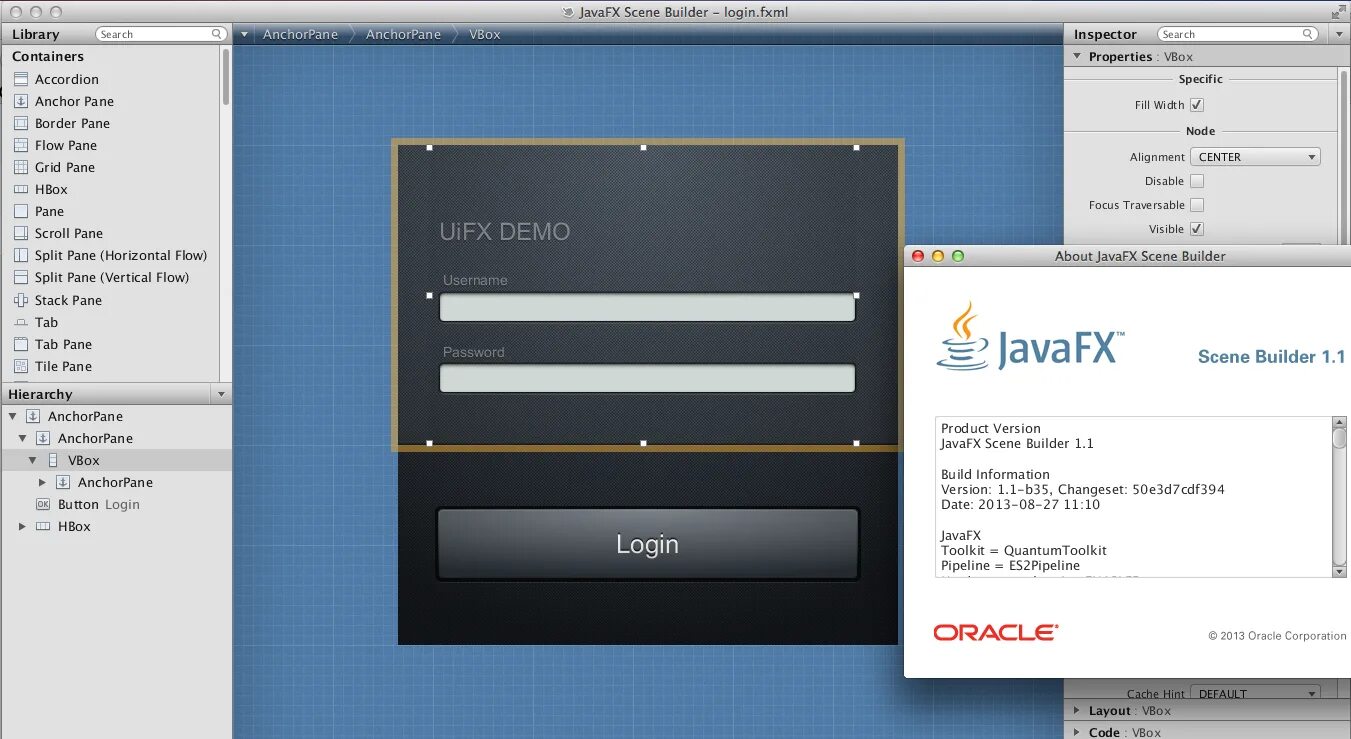Viewport: 1351px width, 739px height.
Task: Select the Stack Pane library icon
Action: (21, 300)
